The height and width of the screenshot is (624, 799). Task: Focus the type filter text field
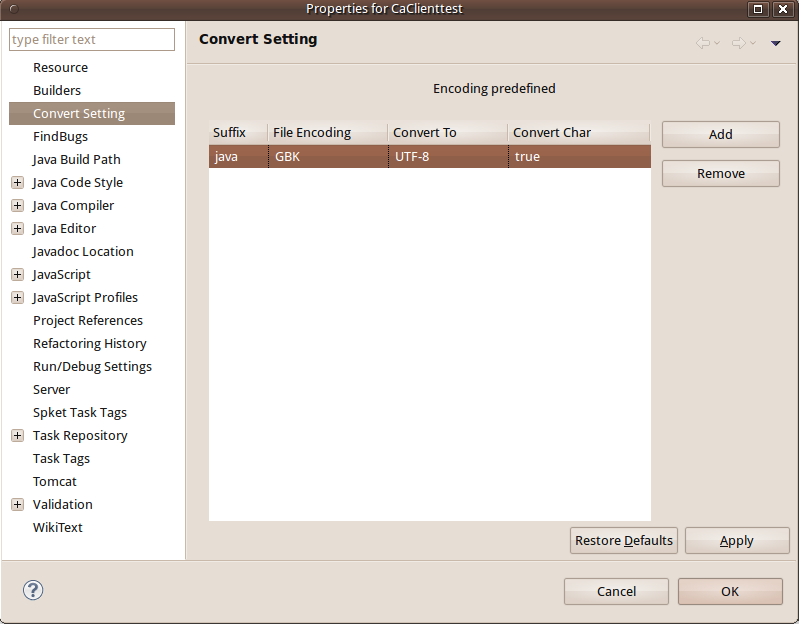(x=92, y=39)
